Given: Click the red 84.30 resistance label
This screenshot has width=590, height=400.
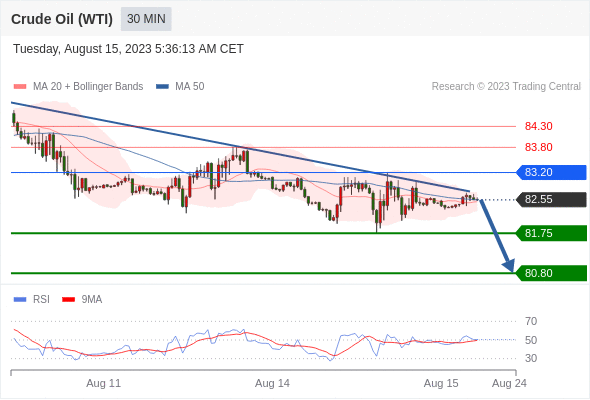Looking at the screenshot, I should [x=538, y=126].
